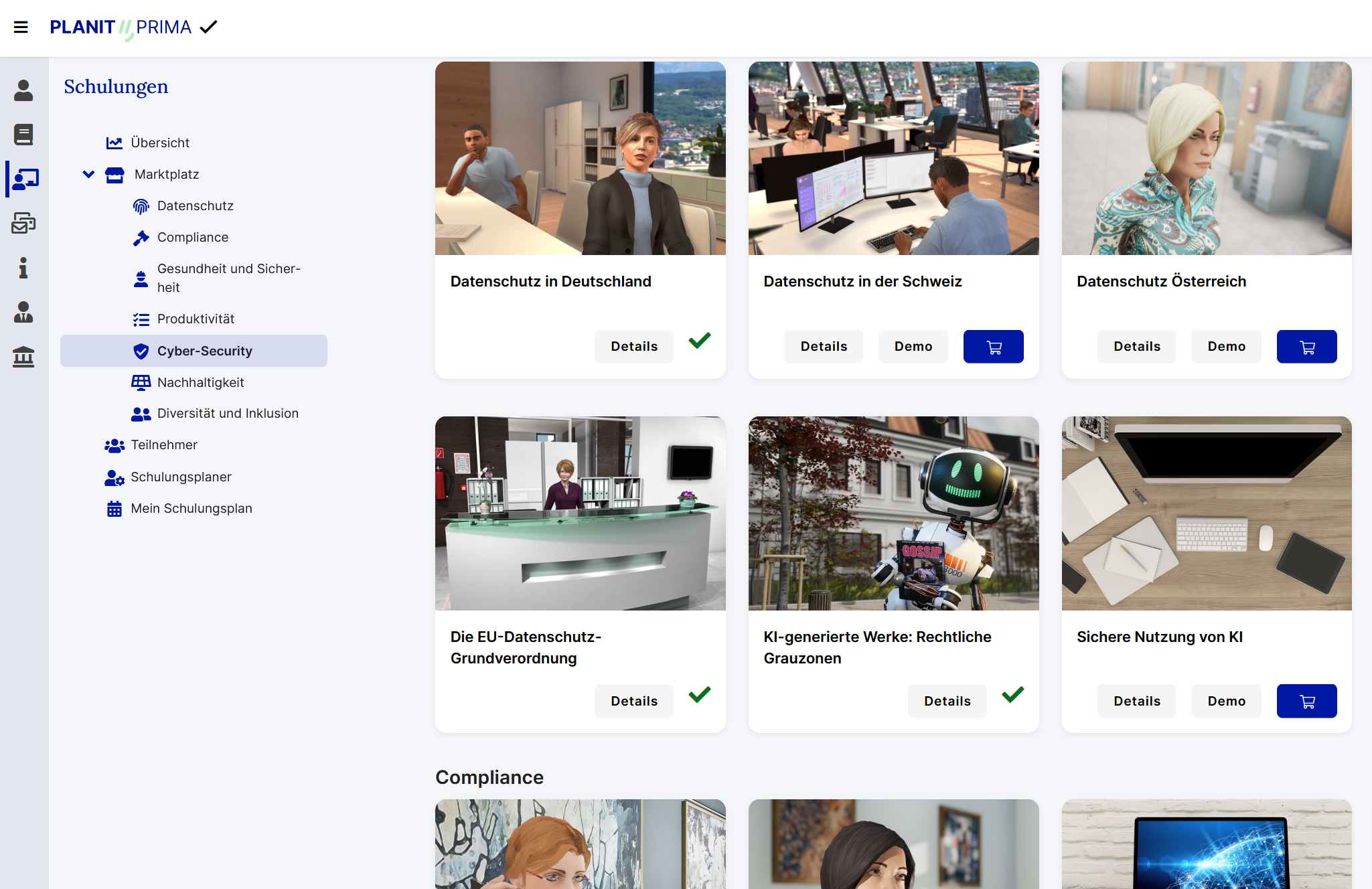Click the Nachhaltigkeit solar panel icon
The height and width of the screenshot is (889, 1372).
click(x=141, y=383)
